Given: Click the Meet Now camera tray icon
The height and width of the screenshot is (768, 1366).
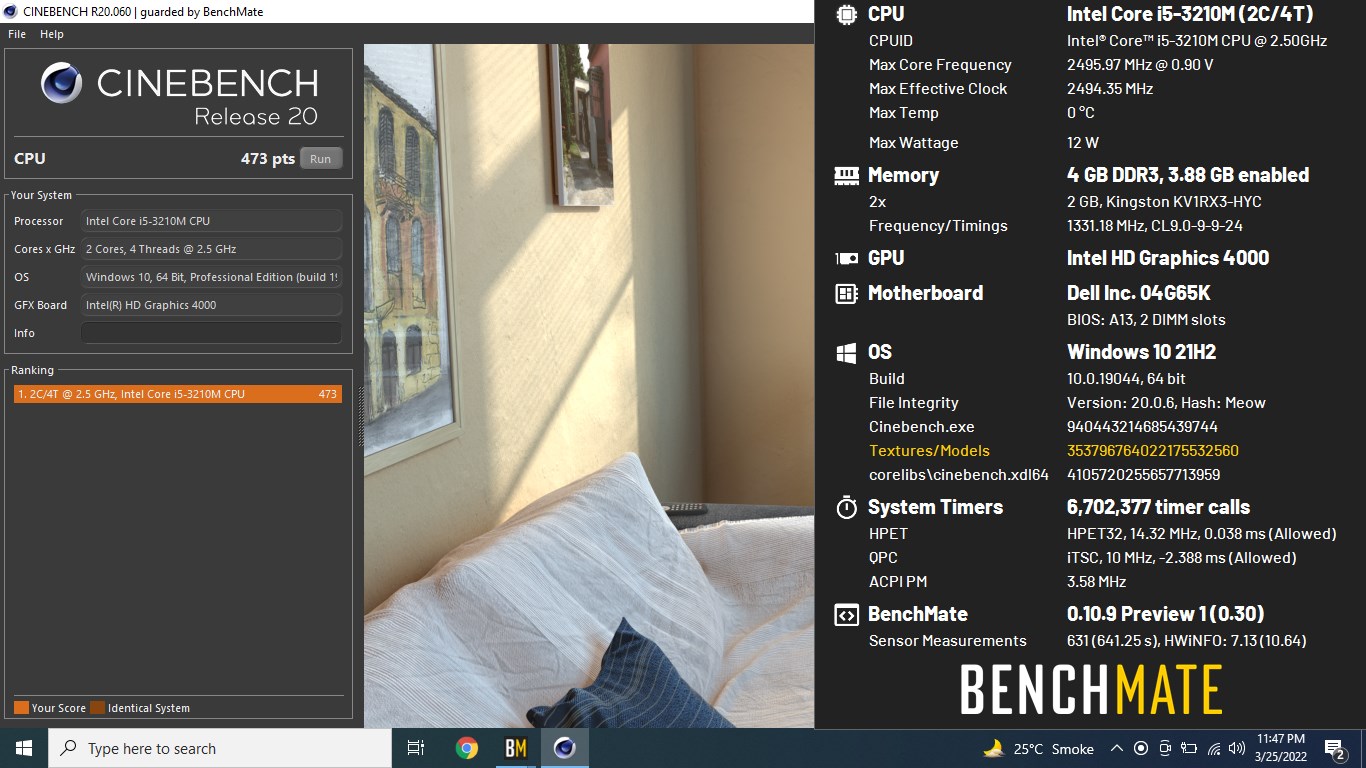Looking at the screenshot, I should (x=1165, y=748).
